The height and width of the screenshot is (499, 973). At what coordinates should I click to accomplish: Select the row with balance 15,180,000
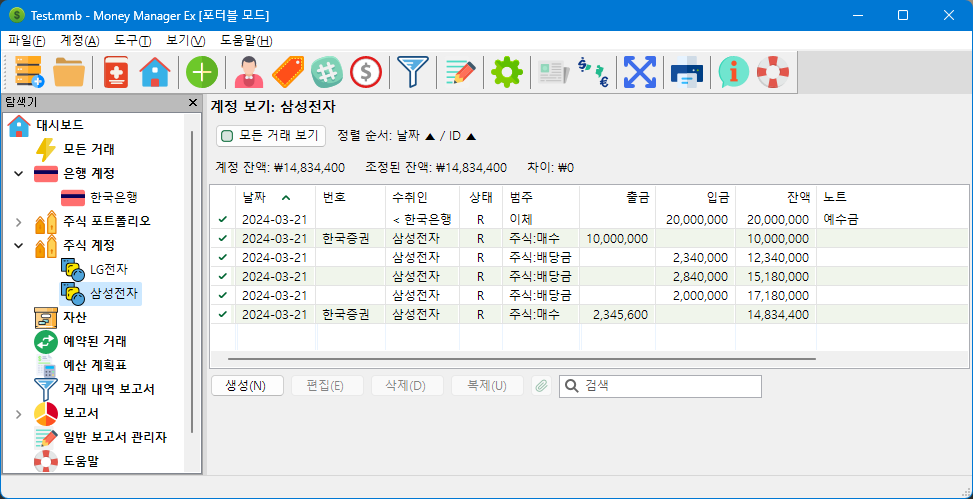(x=589, y=276)
